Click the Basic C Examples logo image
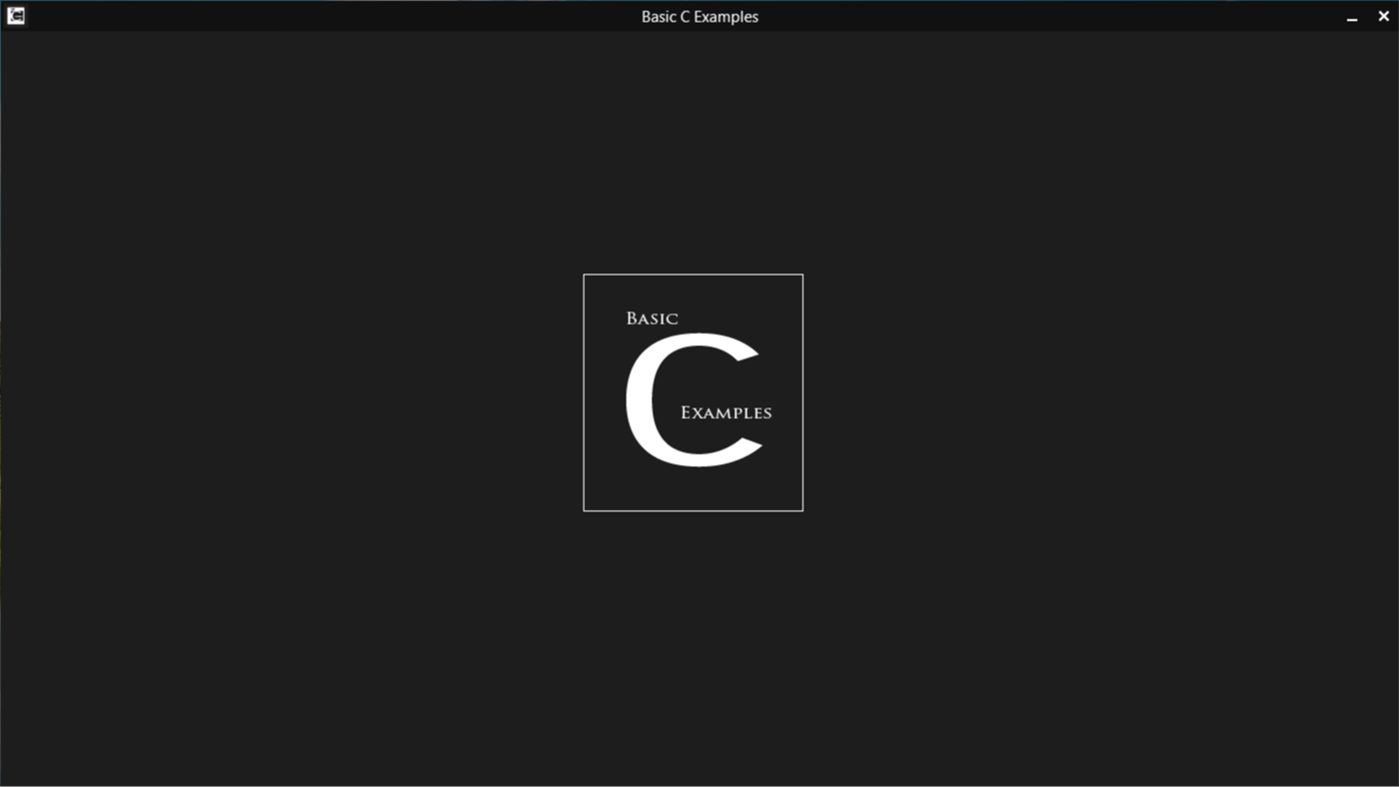 coord(693,392)
